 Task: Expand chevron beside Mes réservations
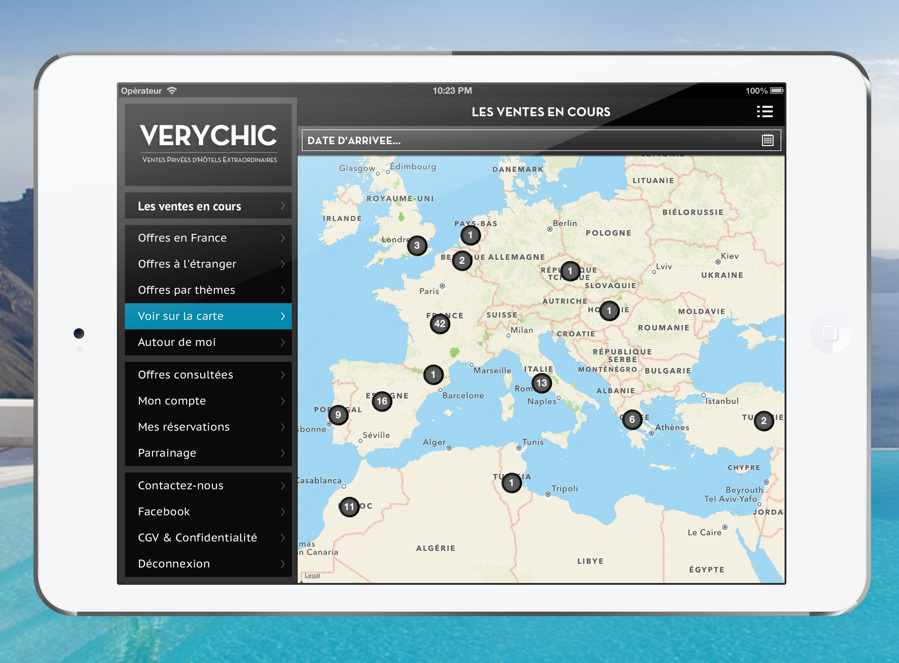[x=283, y=427]
